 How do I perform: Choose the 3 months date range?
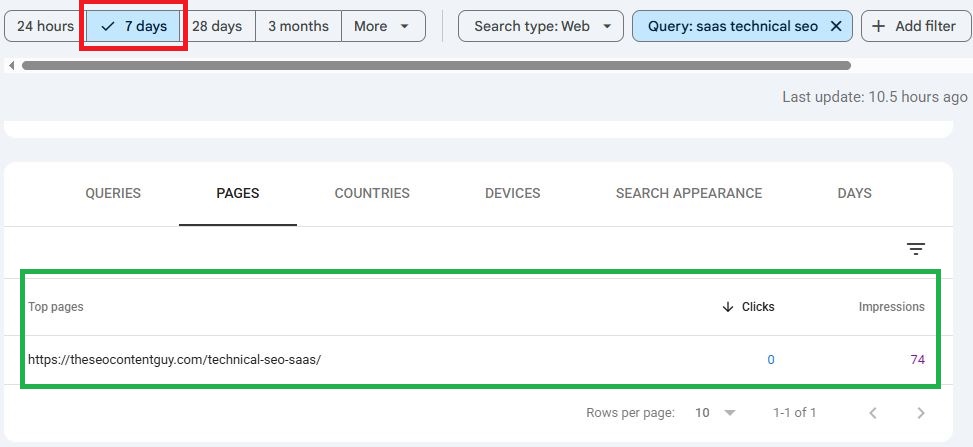point(298,26)
